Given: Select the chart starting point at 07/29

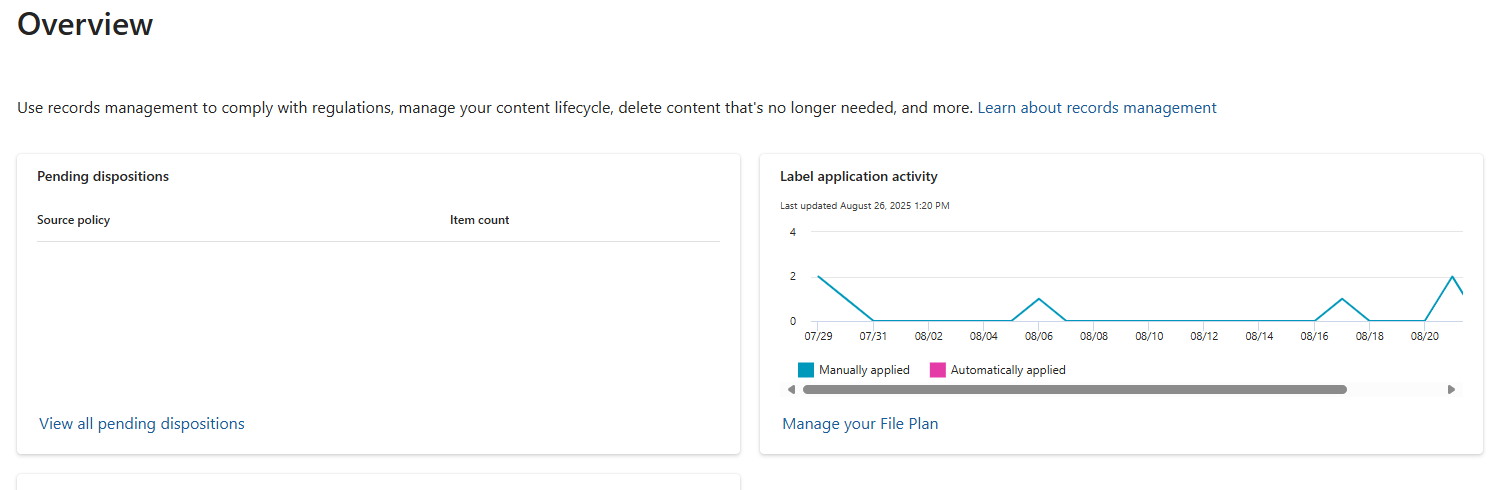Looking at the screenshot, I should click(x=818, y=276).
